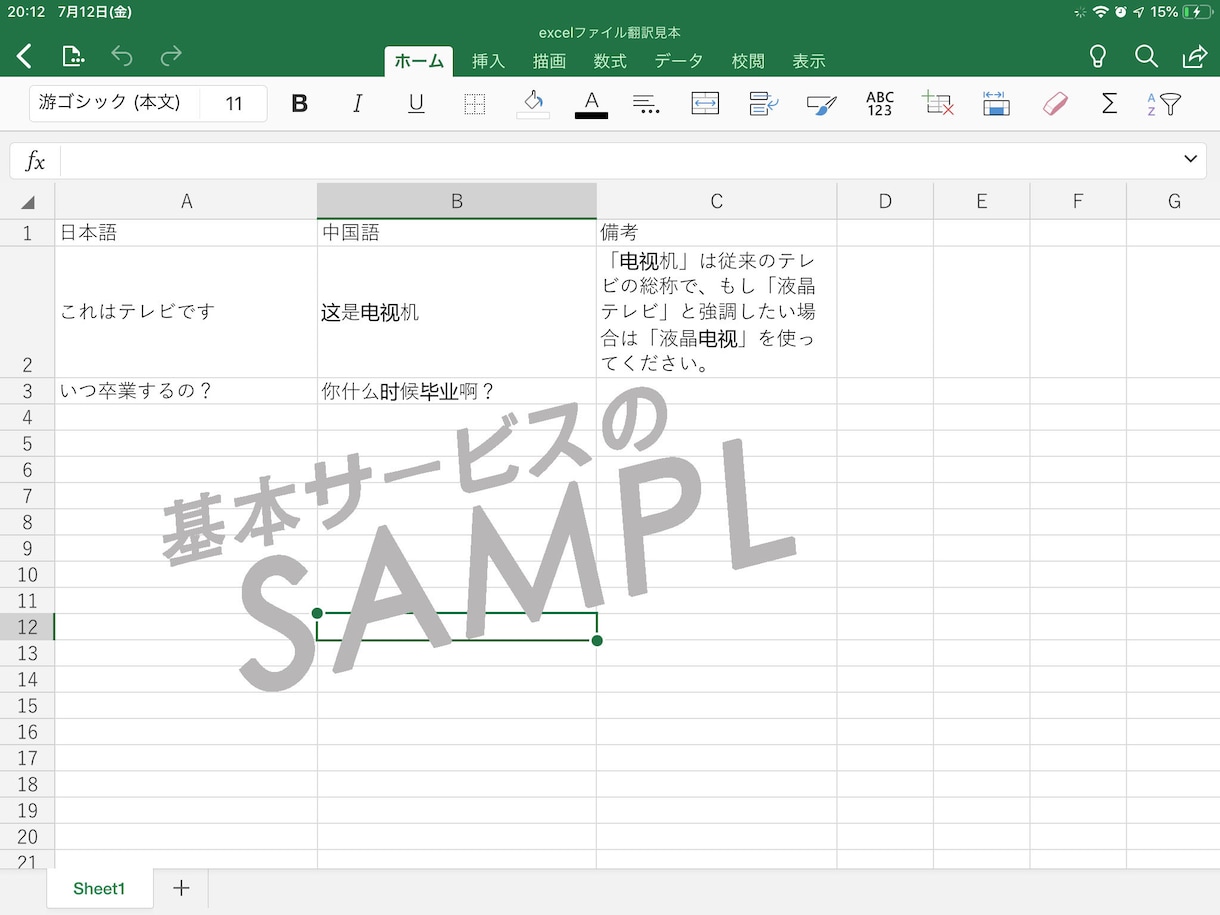Image resolution: width=1220 pixels, height=915 pixels.
Task: Tap the back arrow to close workbook
Action: point(25,56)
